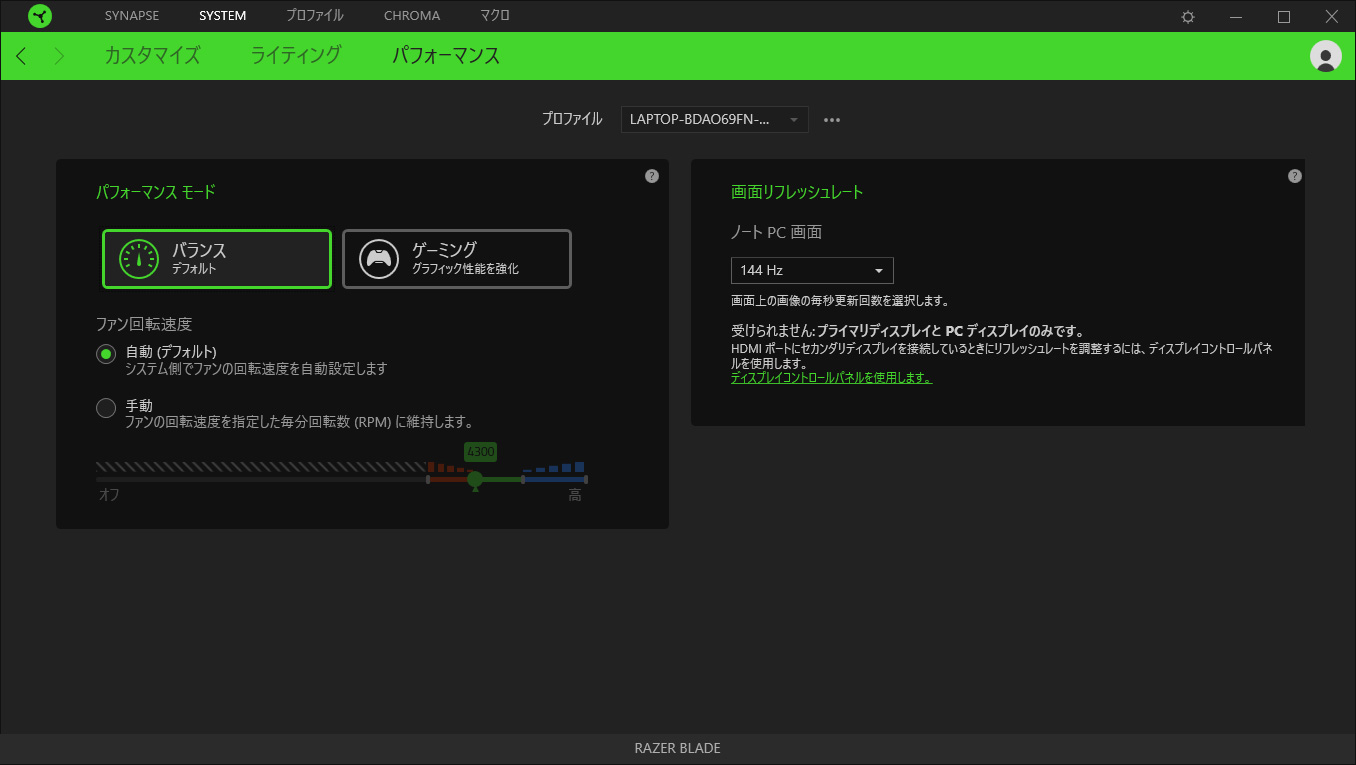Click the fan speed slider handle

point(475,480)
